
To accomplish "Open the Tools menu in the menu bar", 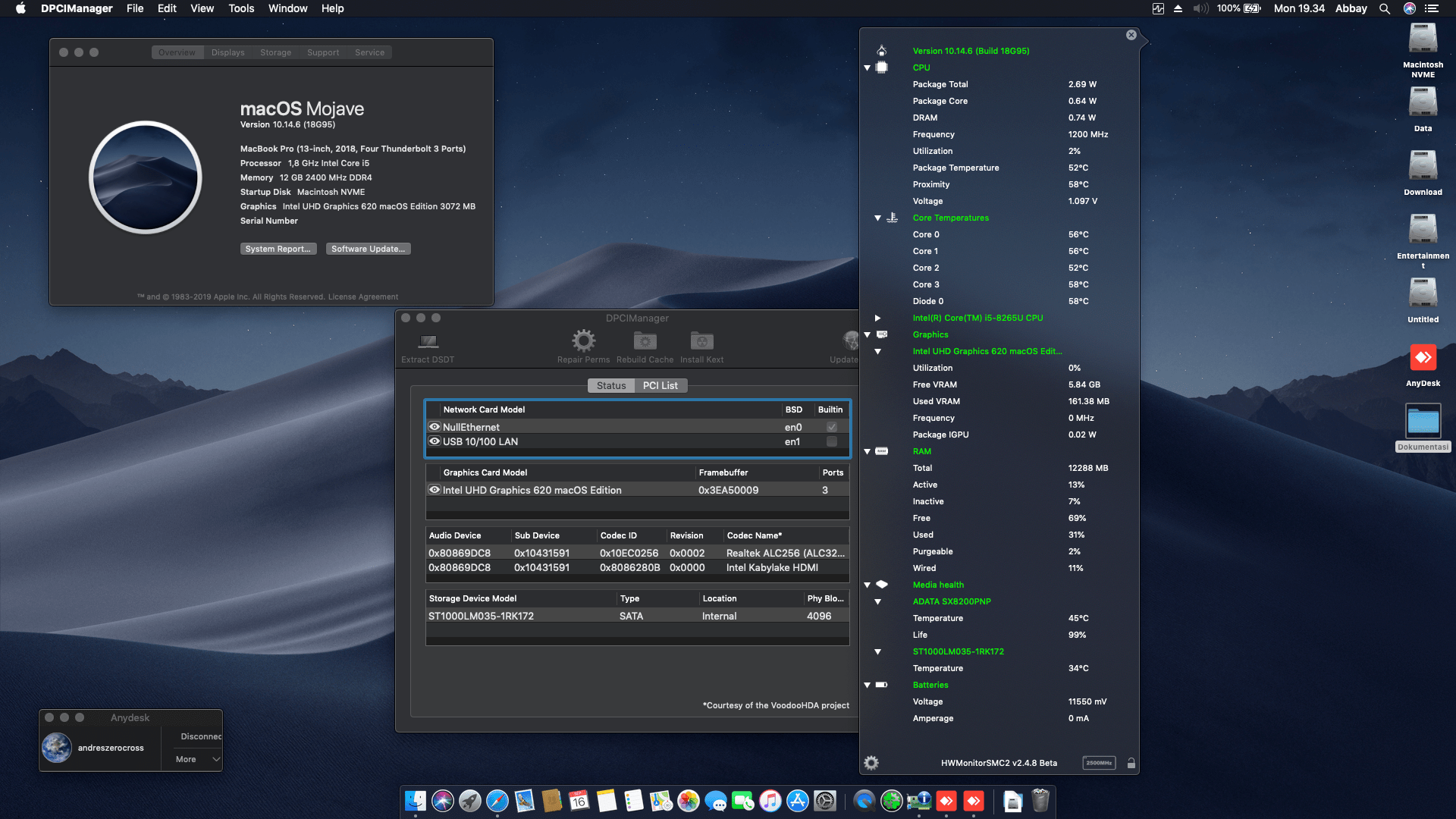I will [x=240, y=8].
